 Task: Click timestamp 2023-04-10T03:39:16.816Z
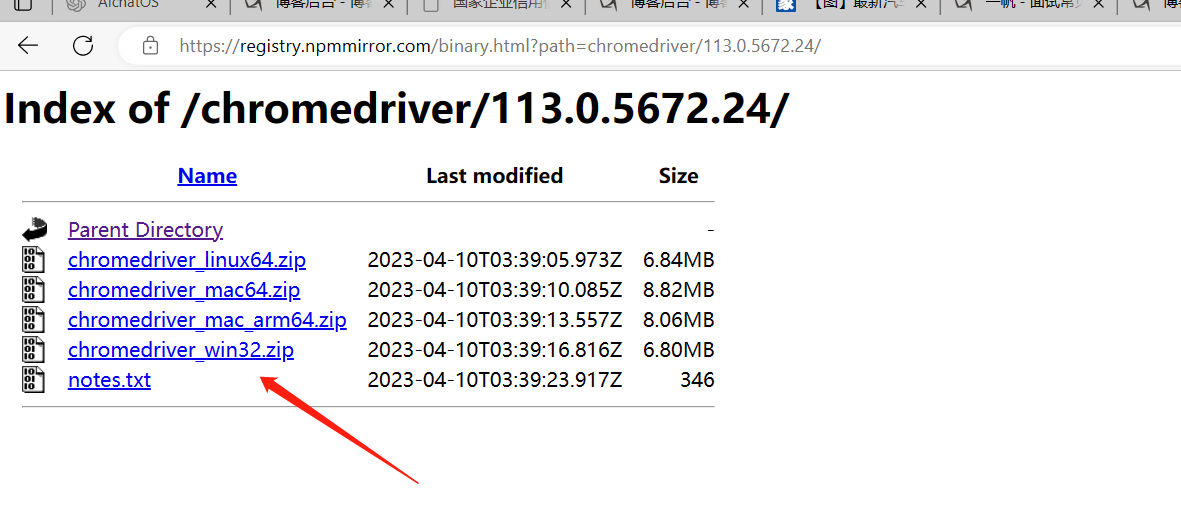pos(495,350)
